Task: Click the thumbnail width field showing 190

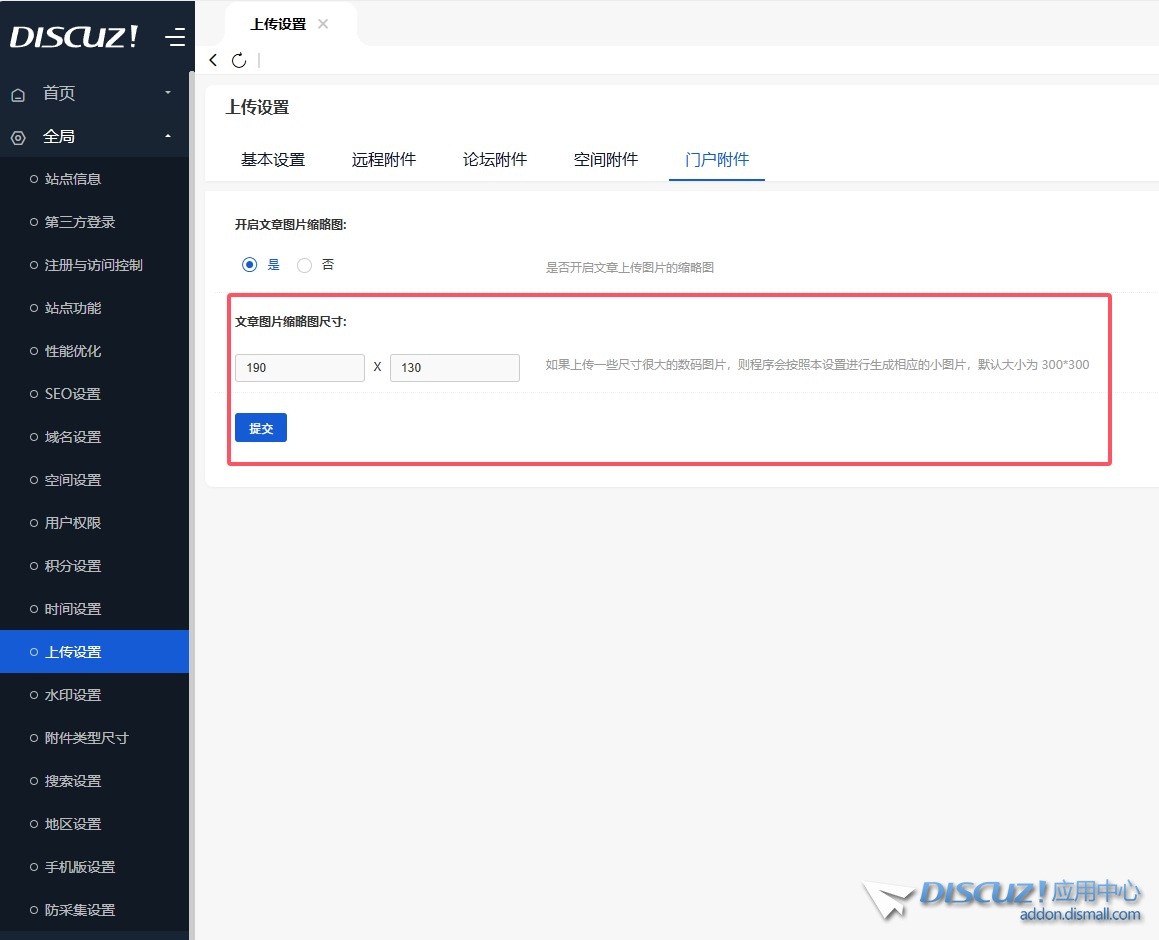Action: (x=300, y=368)
